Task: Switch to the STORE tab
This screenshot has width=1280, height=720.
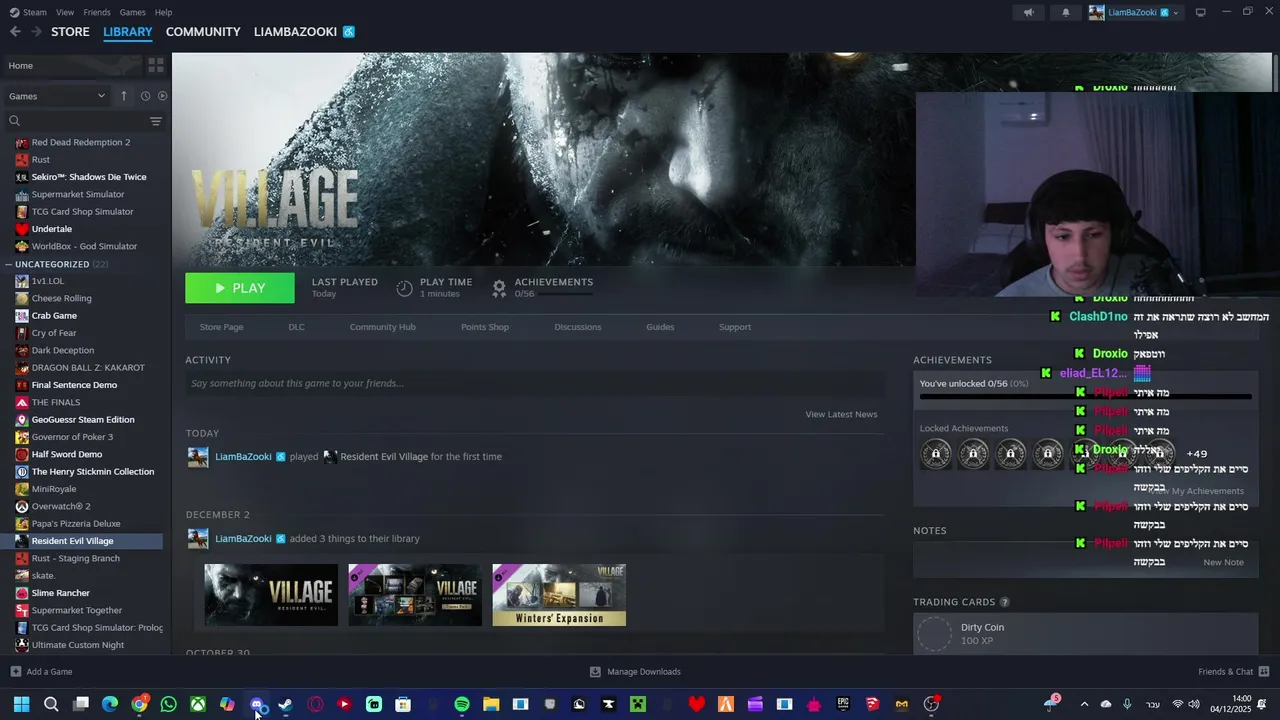Action: [70, 32]
